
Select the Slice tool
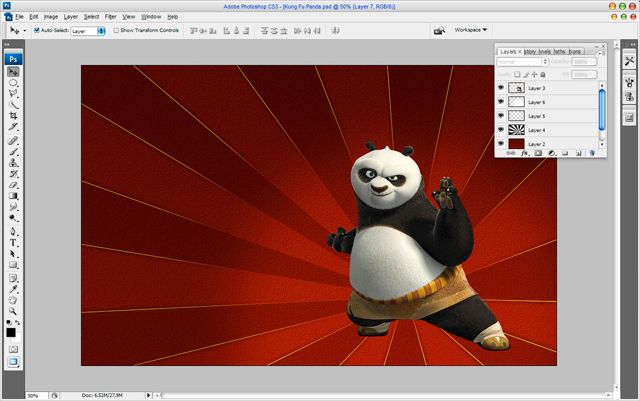pos(13,127)
